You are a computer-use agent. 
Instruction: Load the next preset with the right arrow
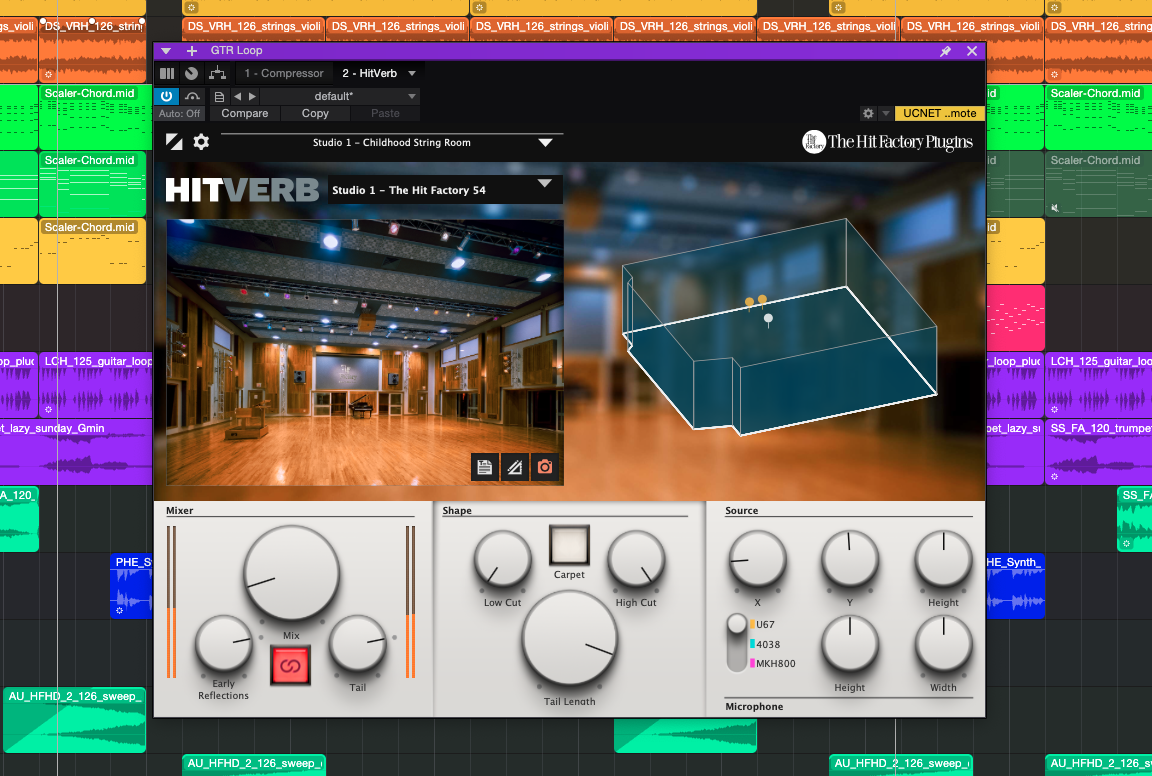click(x=252, y=96)
